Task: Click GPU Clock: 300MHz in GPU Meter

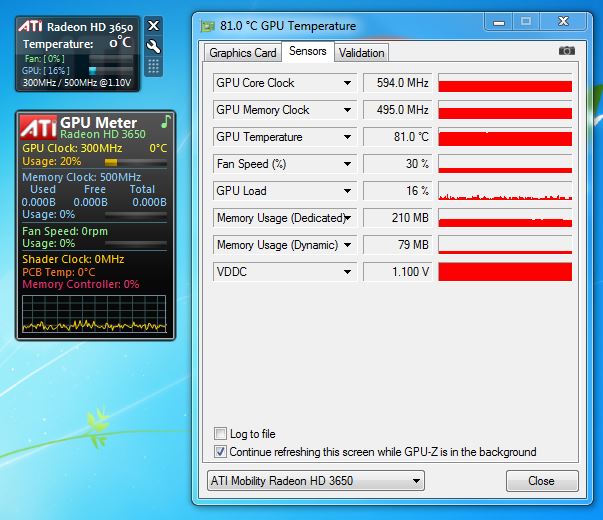Action: tap(72, 148)
